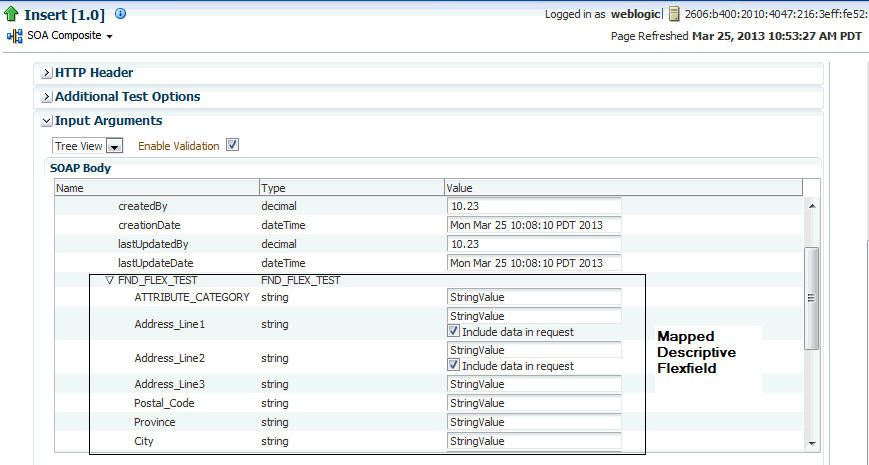The height and width of the screenshot is (465, 869).
Task: Click the FND_FLEX_TEST type cell
Action: click(300, 280)
